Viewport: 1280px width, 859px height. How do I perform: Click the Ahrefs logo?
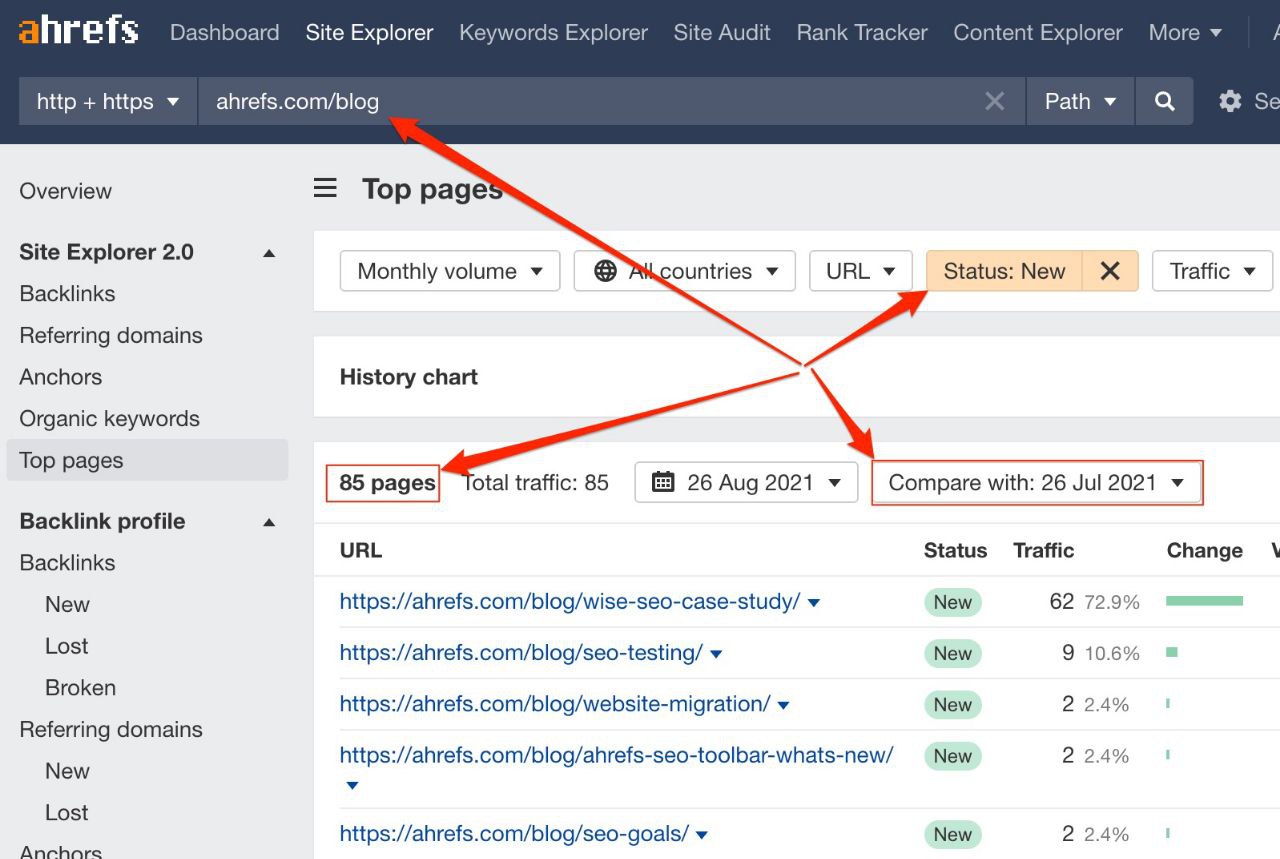click(x=78, y=31)
